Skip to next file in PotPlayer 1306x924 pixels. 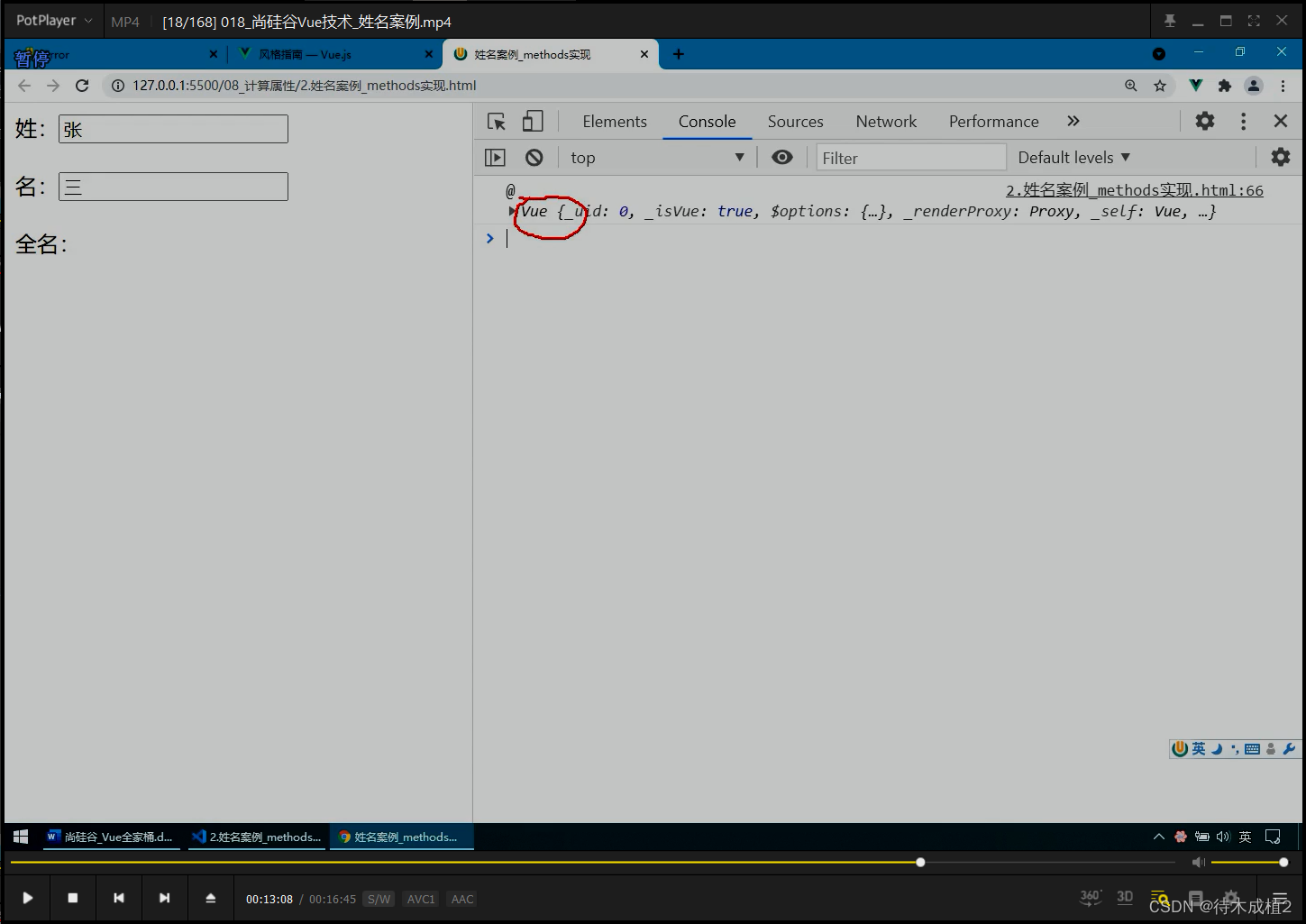click(x=164, y=898)
